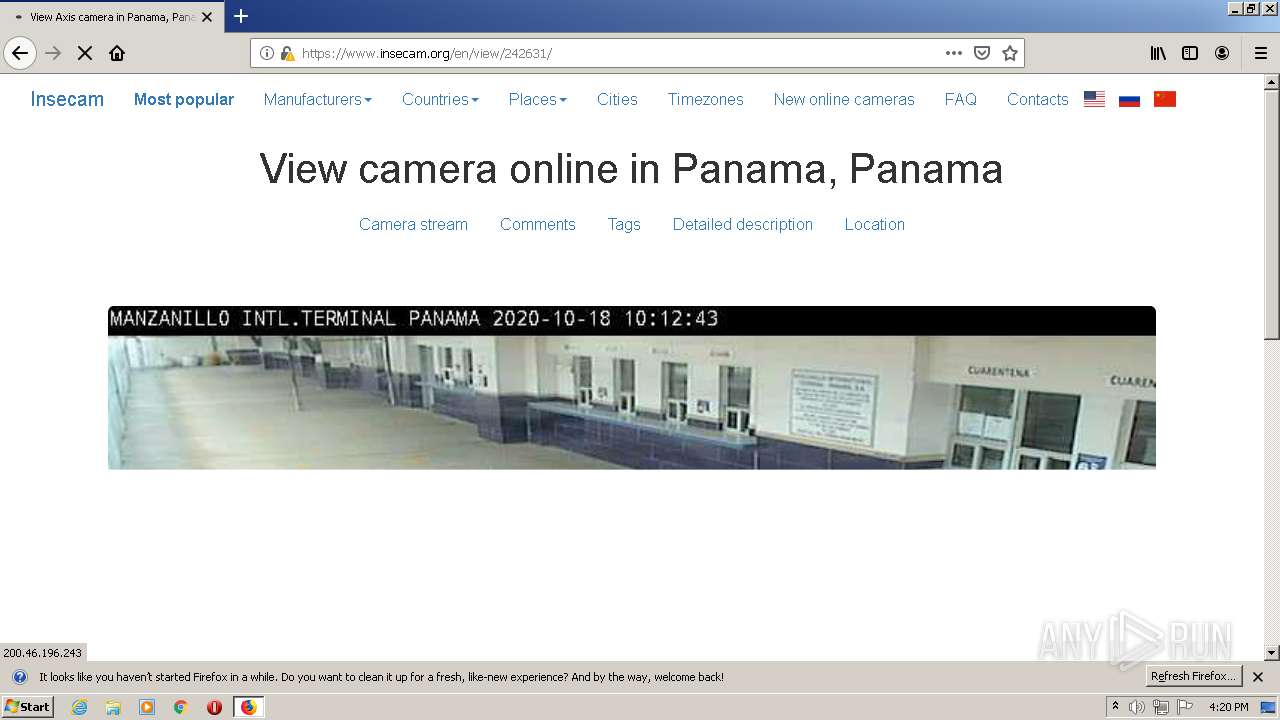
Task: Jump to the Detailed description section
Action: [742, 224]
